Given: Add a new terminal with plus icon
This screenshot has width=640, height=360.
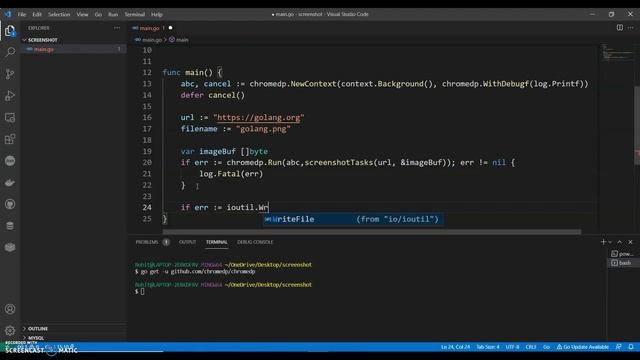Looking at the screenshot, I should pos(603,242).
